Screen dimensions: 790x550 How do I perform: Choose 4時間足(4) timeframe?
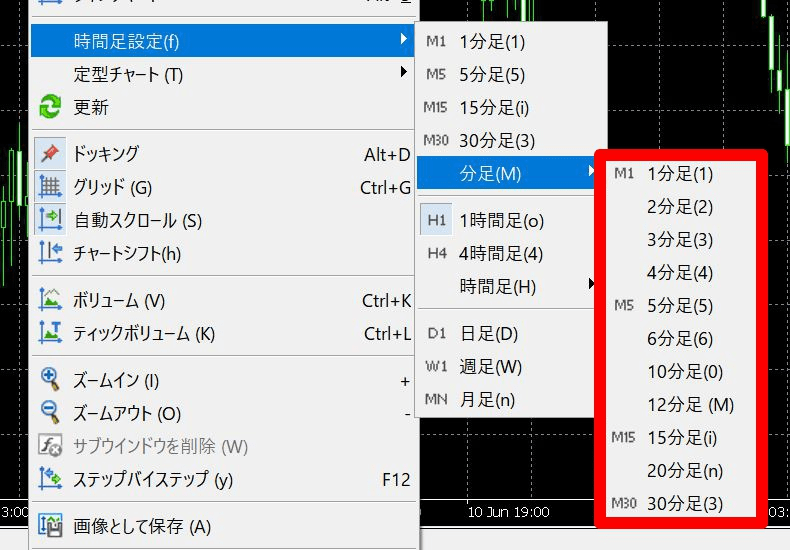coord(500,253)
